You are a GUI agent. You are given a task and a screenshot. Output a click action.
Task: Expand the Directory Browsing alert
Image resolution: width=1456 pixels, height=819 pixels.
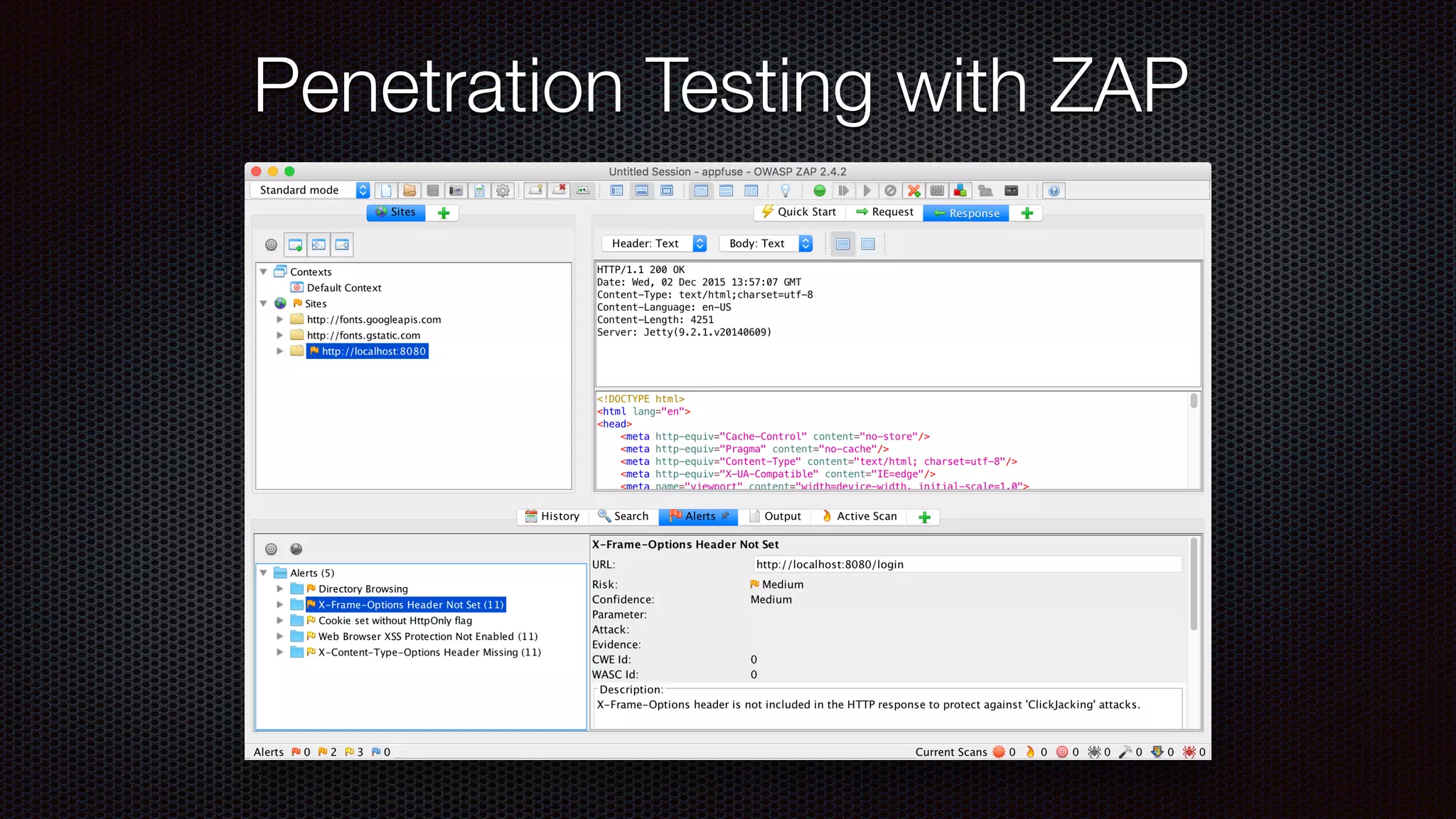pos(280,589)
